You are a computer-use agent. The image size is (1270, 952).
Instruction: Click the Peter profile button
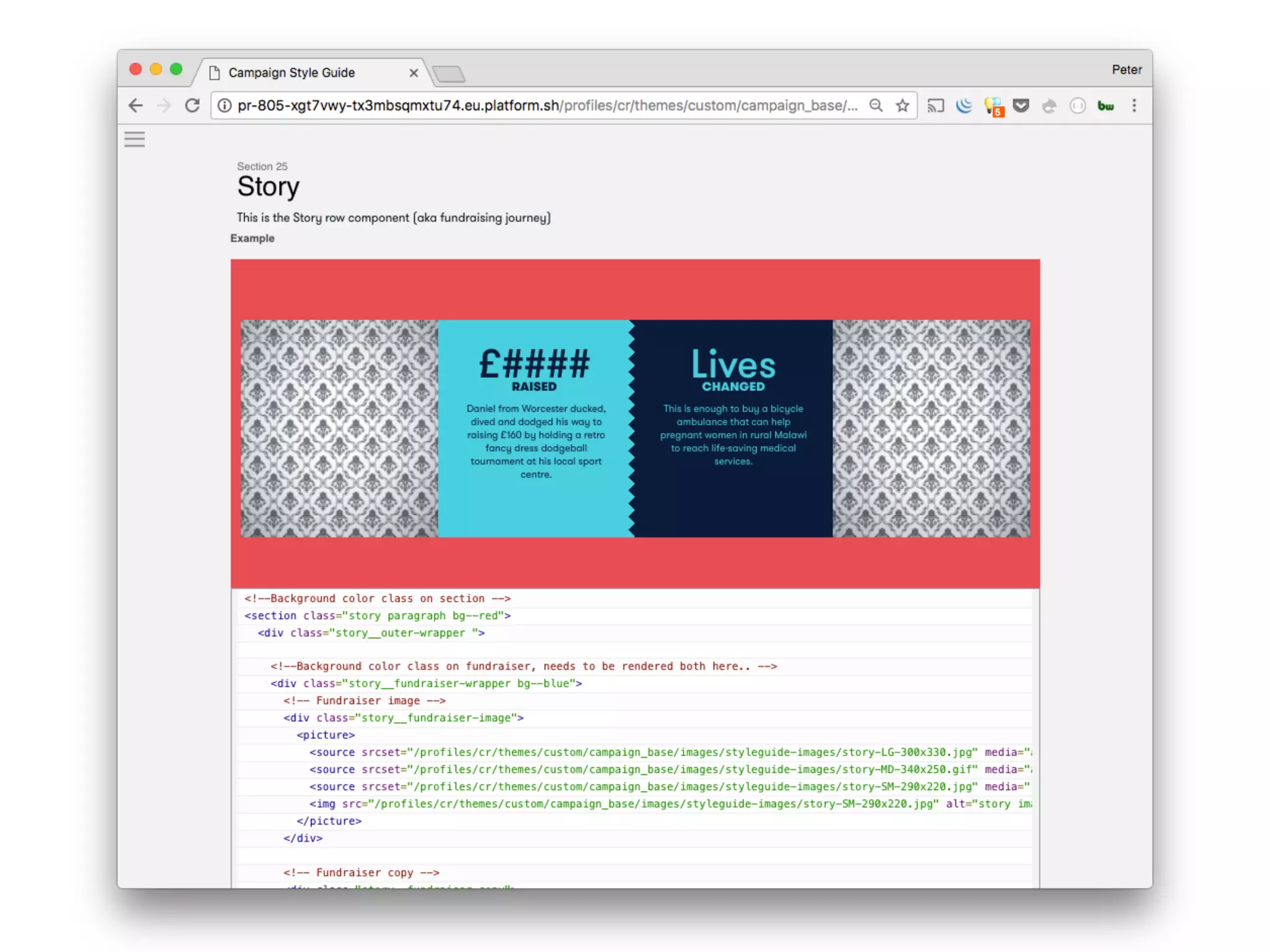[1126, 69]
